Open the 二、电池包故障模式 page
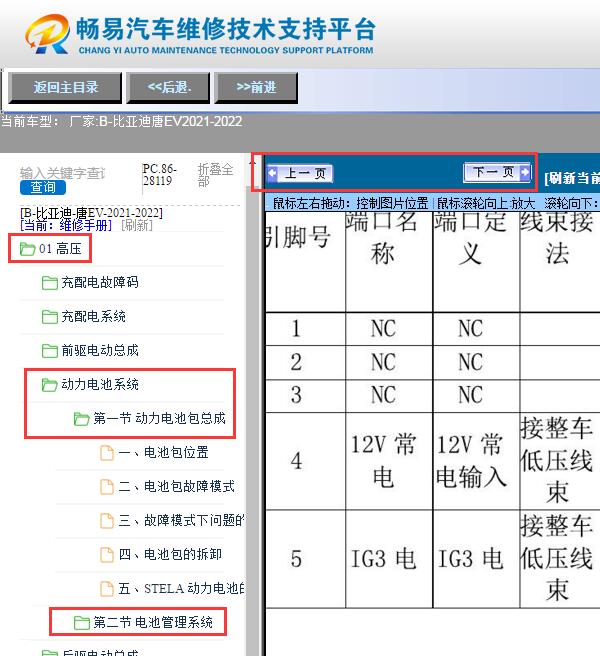 tap(176, 486)
